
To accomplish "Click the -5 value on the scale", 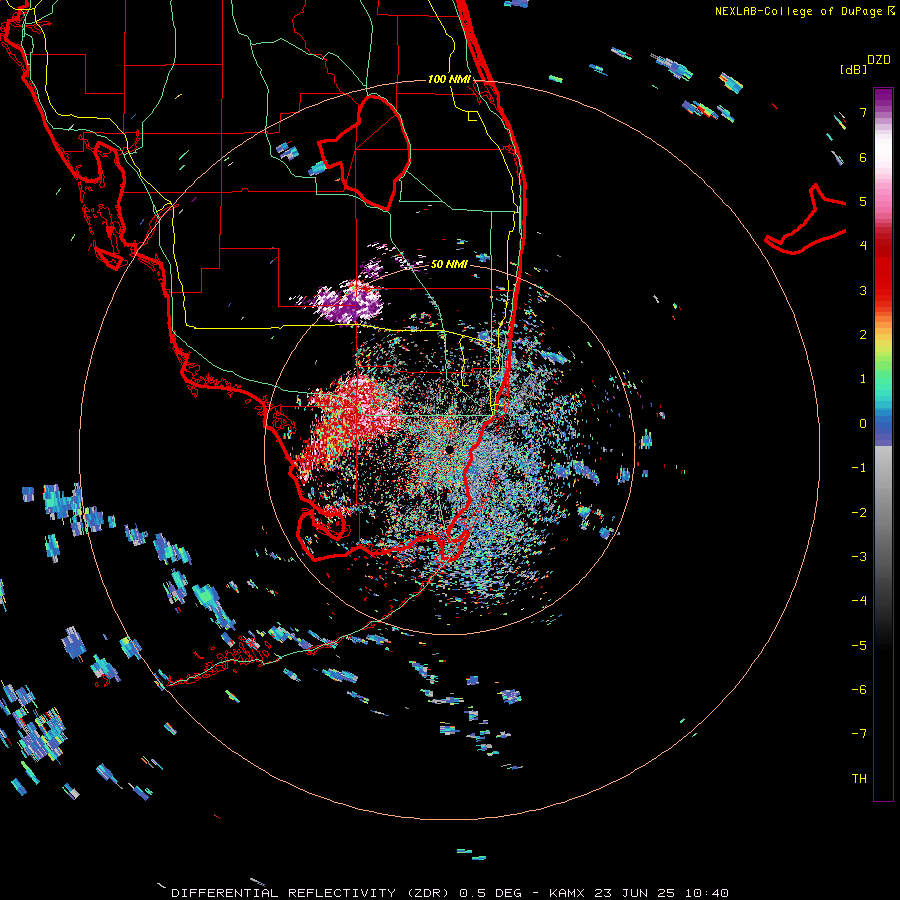I will (x=859, y=646).
